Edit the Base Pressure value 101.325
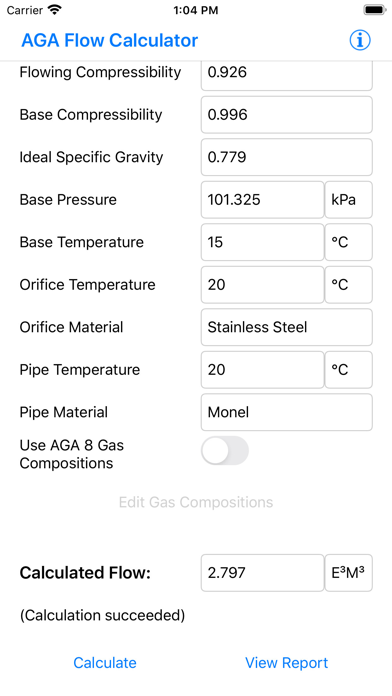The height and width of the screenshot is (696, 392). point(262,200)
